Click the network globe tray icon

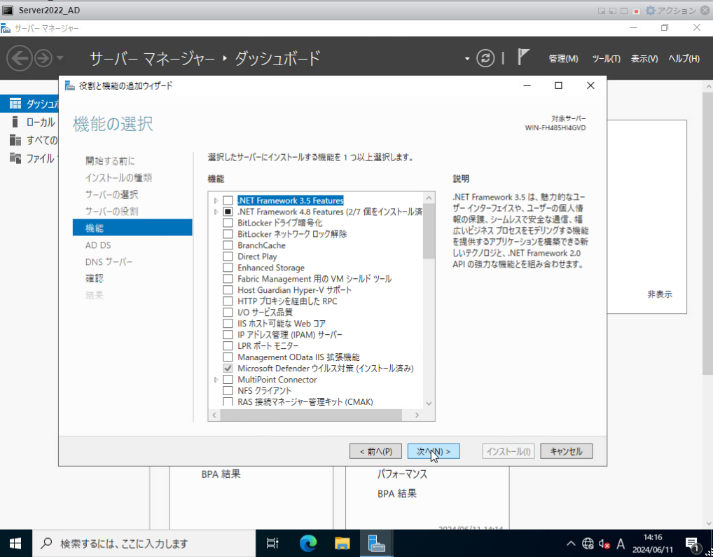tap(587, 543)
